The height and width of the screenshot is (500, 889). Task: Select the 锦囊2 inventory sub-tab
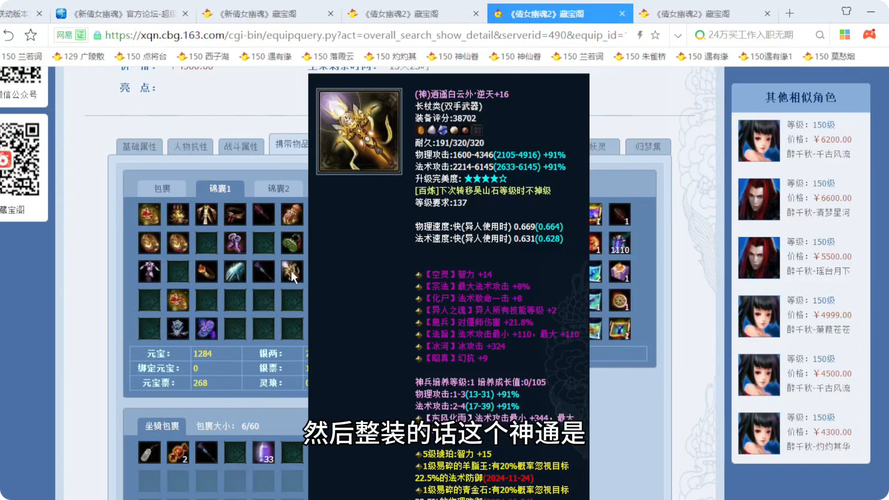278,188
